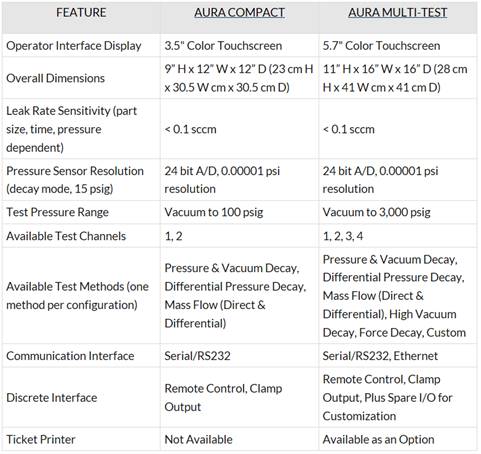This screenshot has height=454, width=481.
Task: Click the Ticket Printer label
Action: [x=41, y=439]
